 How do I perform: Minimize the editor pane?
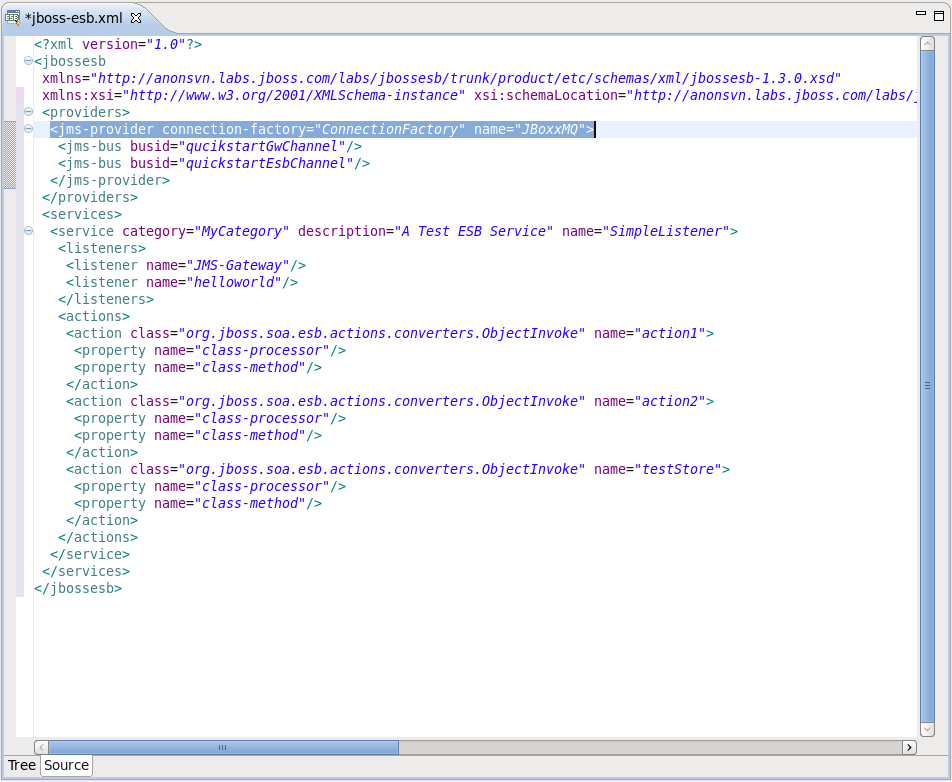point(920,14)
